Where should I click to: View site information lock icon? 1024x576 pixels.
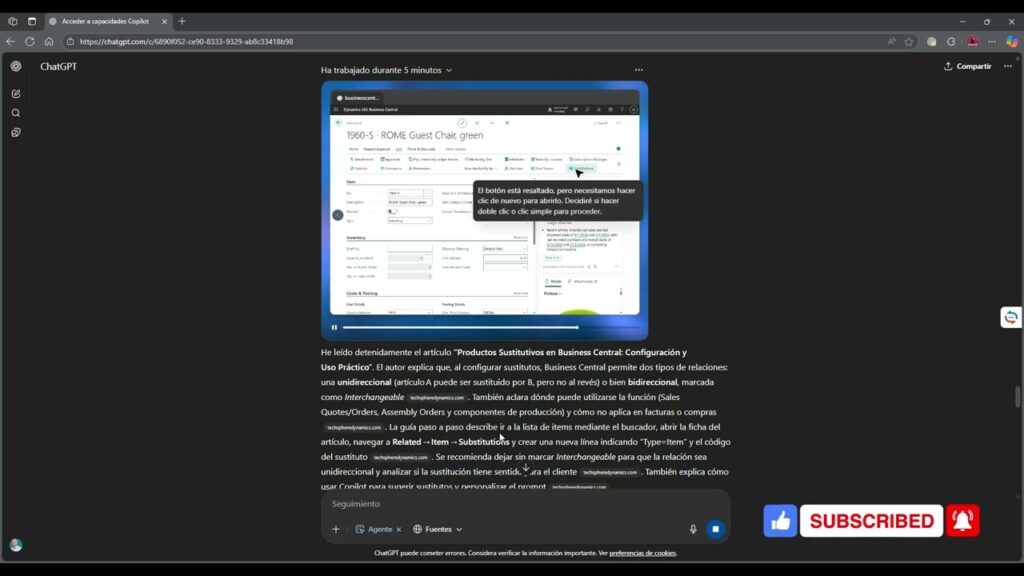(x=71, y=42)
